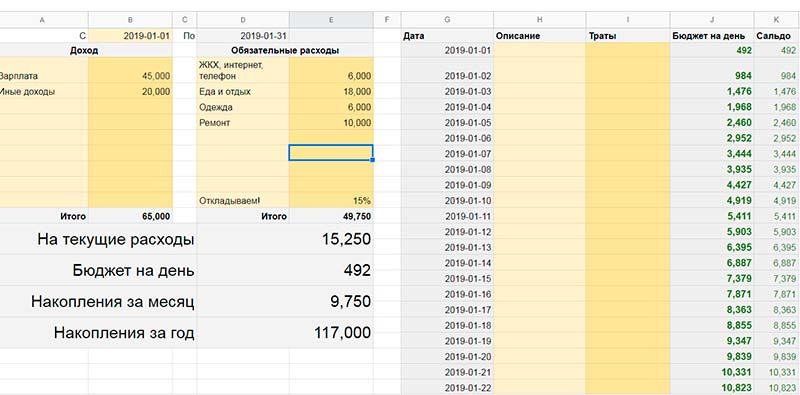Select the 15% savings cell
The width and height of the screenshot is (800, 395).
pos(331,201)
